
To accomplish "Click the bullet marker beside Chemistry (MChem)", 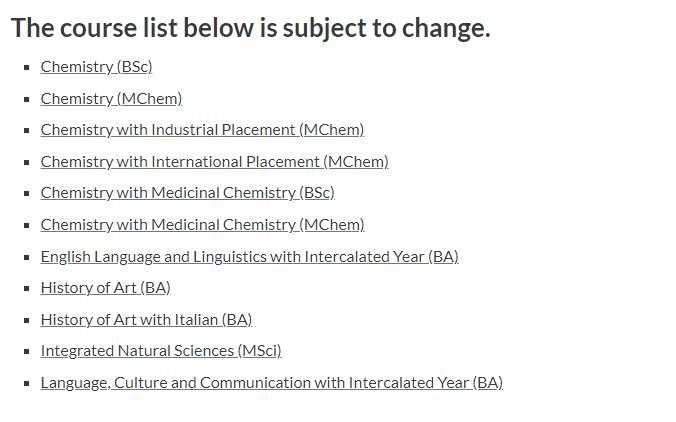I will tap(27, 99).
